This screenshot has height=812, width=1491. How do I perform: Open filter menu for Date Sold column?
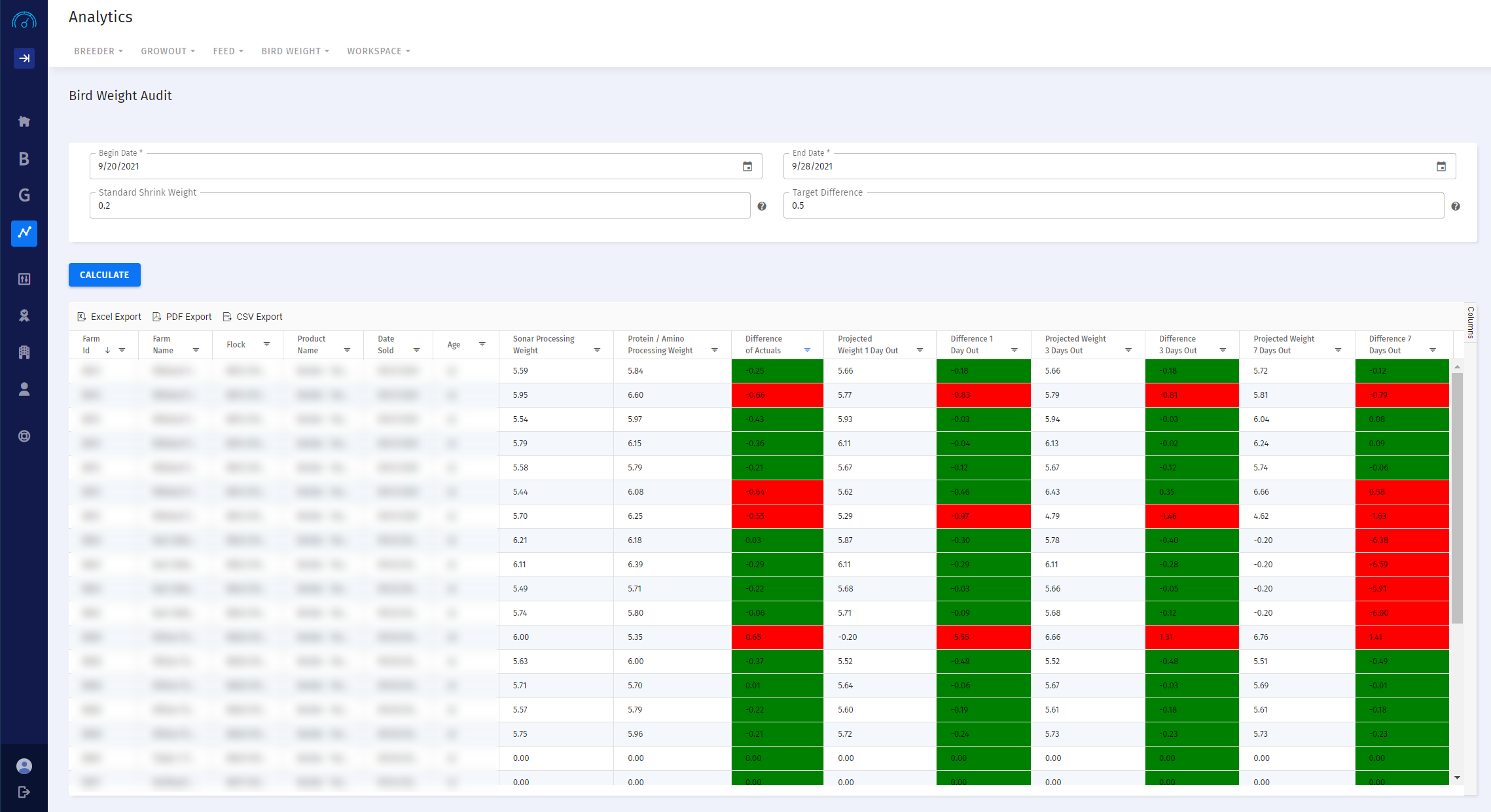416,350
